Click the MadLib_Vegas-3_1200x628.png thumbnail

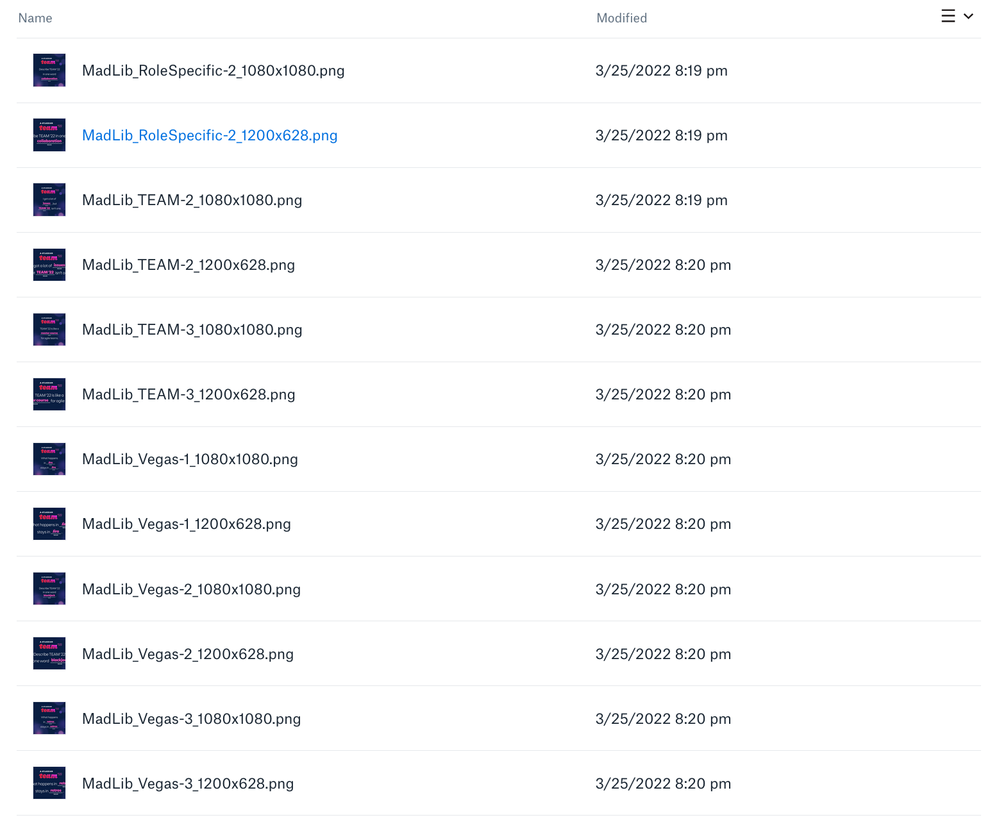point(48,783)
